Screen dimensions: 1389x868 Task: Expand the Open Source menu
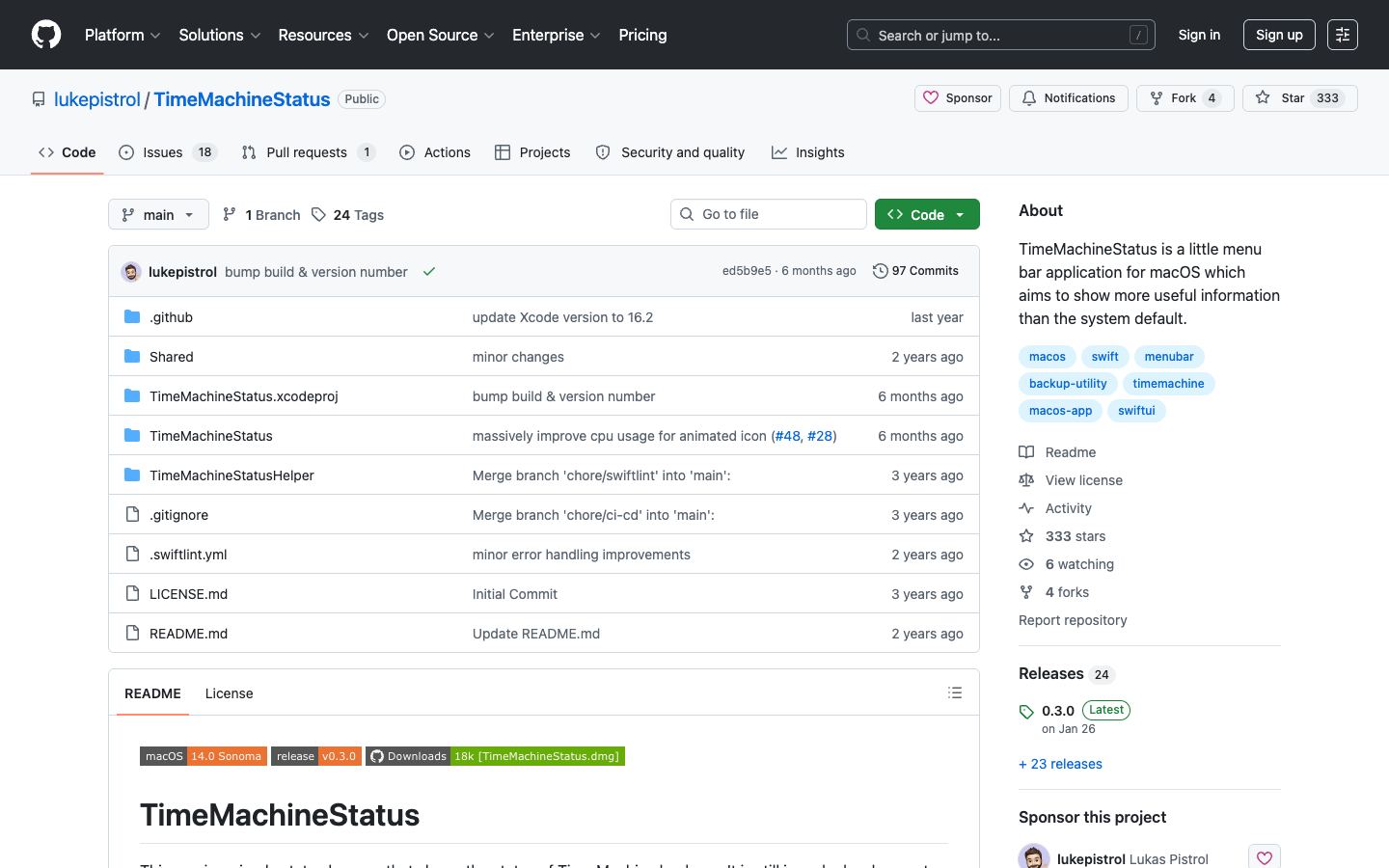441,35
